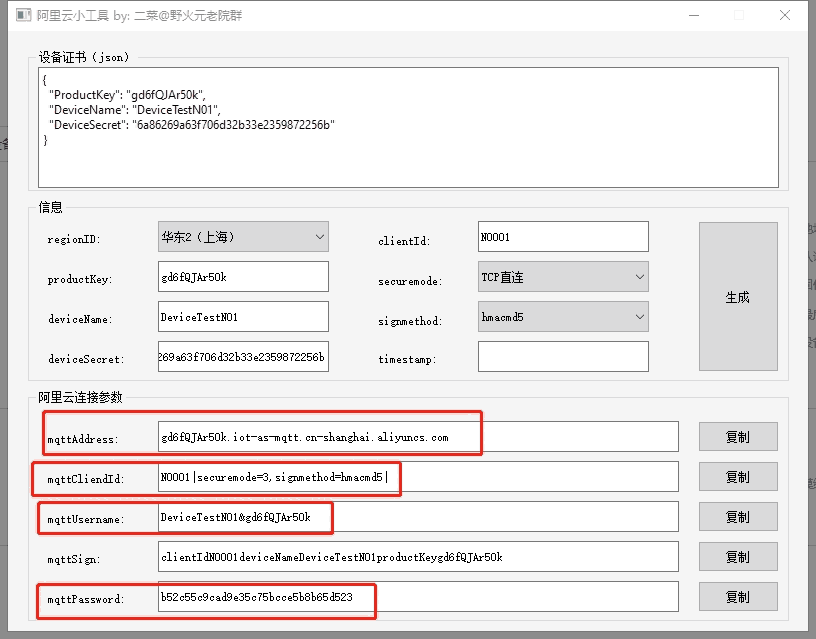Click the empty timestamp field
The height and width of the screenshot is (639, 816).
pyautogui.click(x=563, y=357)
